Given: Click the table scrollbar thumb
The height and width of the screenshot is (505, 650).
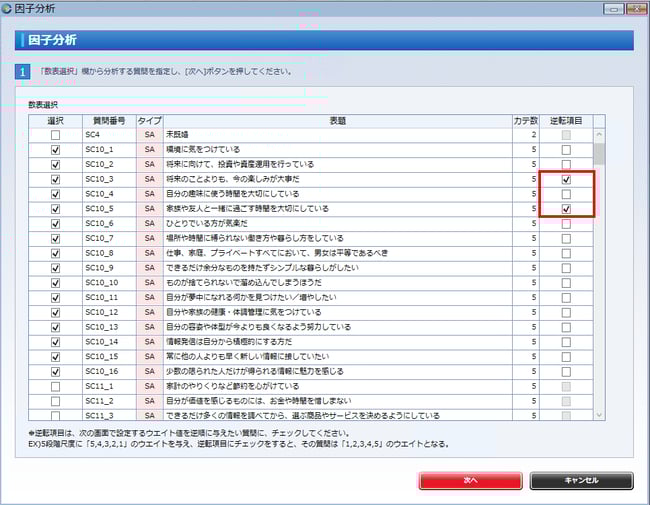Looking at the screenshot, I should point(599,154).
